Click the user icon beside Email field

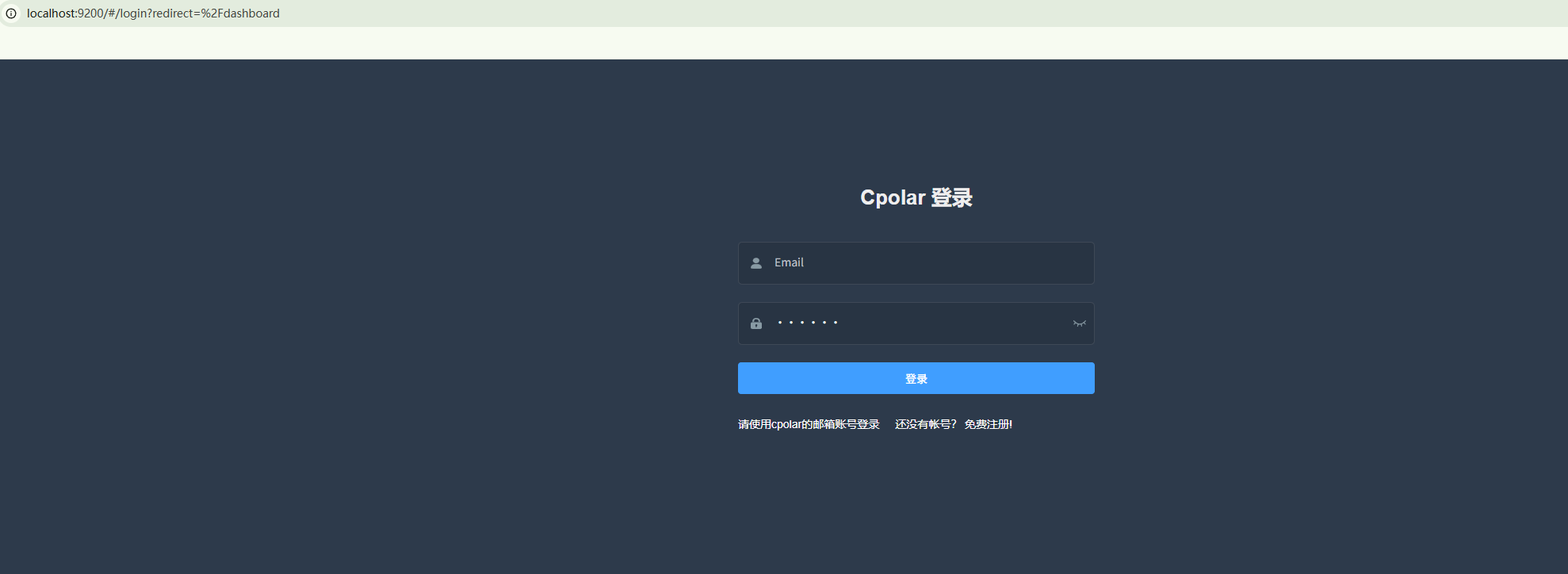tap(756, 263)
